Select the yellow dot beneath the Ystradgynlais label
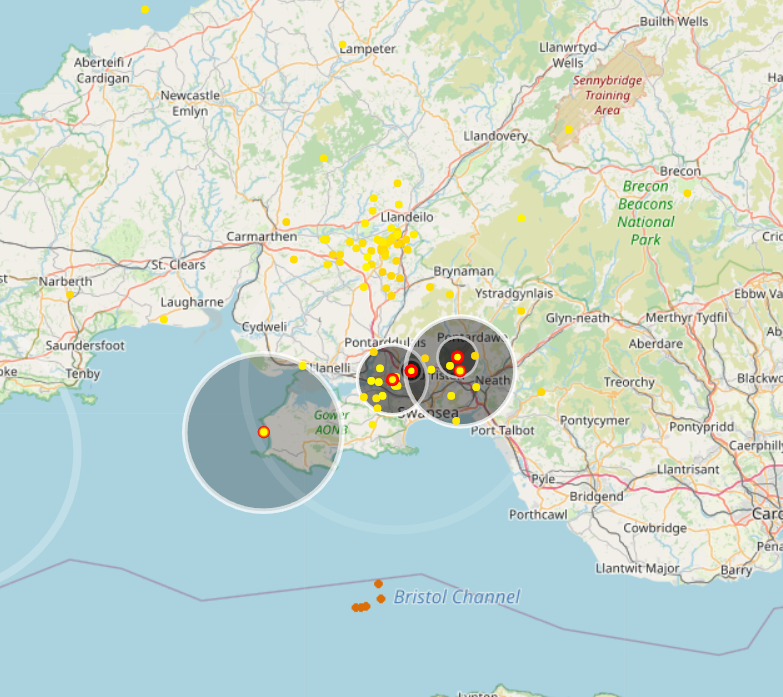 pyautogui.click(x=521, y=311)
